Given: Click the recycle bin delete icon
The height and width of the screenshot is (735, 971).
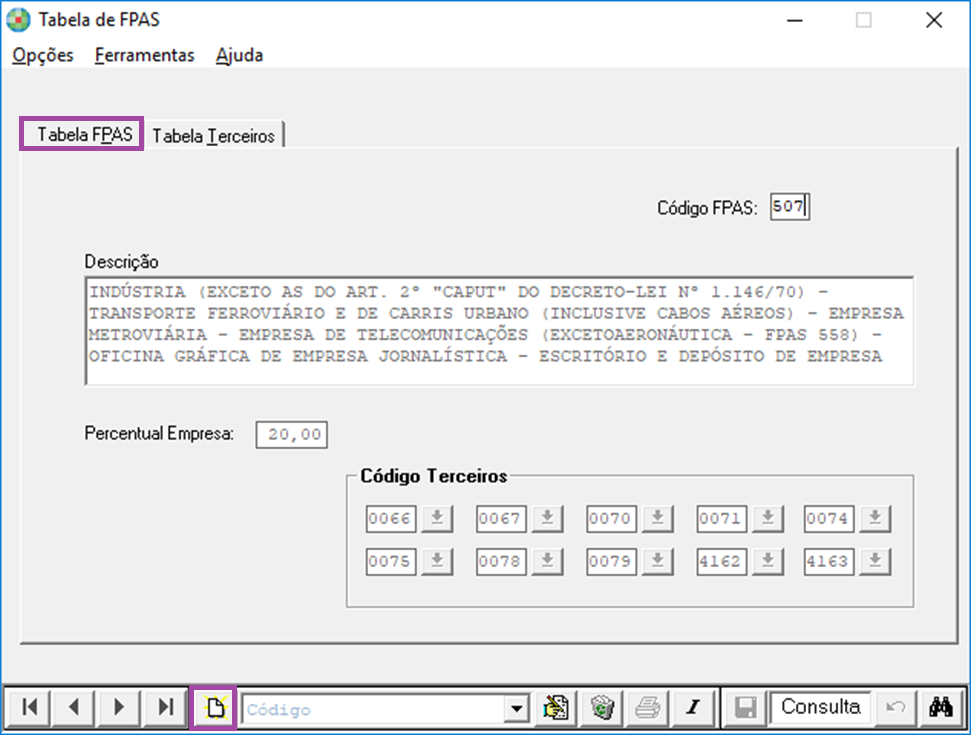Looking at the screenshot, I should pos(602,707).
